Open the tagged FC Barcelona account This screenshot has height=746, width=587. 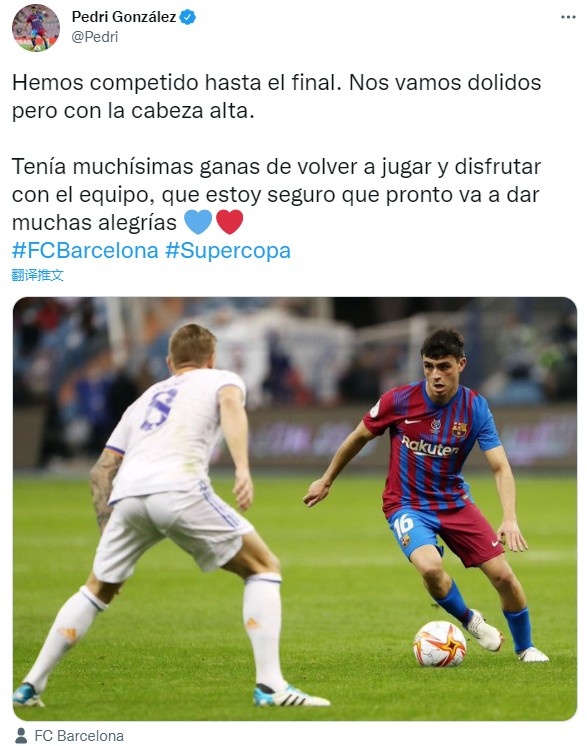79,736
